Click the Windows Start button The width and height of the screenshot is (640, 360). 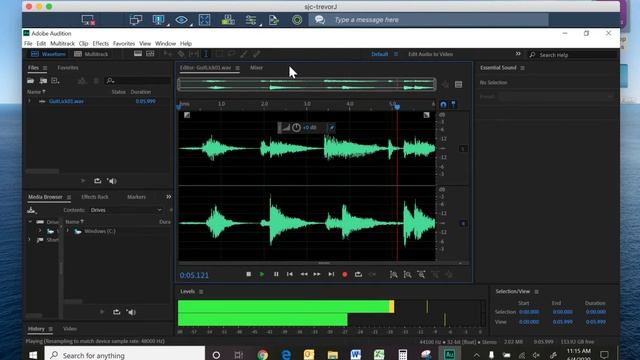[33, 355]
